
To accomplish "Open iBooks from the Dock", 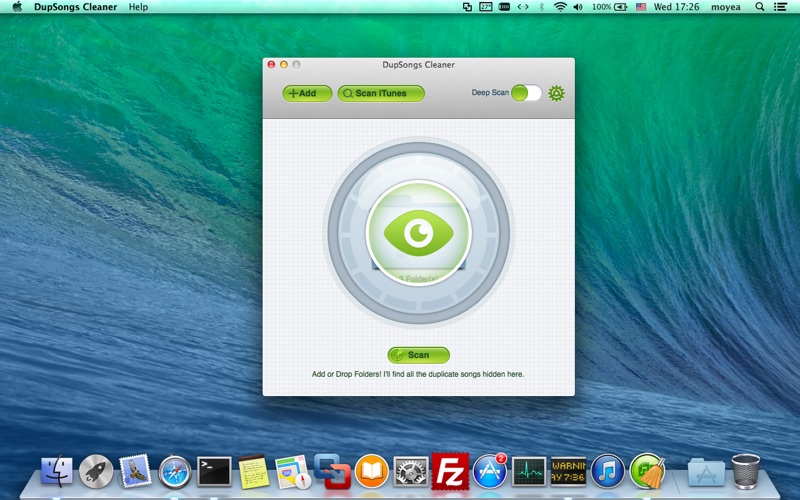I will [x=371, y=471].
